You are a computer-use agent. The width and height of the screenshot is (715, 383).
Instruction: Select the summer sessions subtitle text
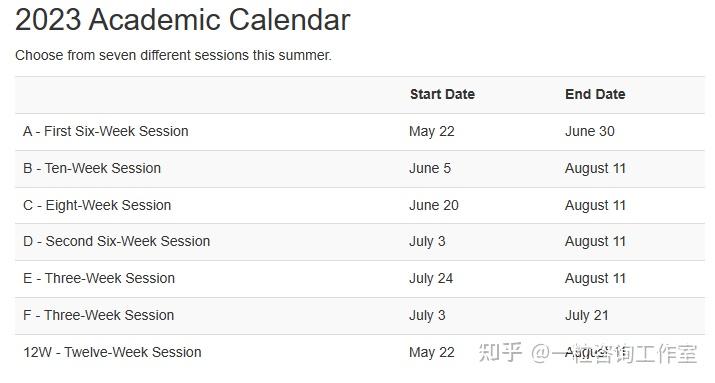173,55
